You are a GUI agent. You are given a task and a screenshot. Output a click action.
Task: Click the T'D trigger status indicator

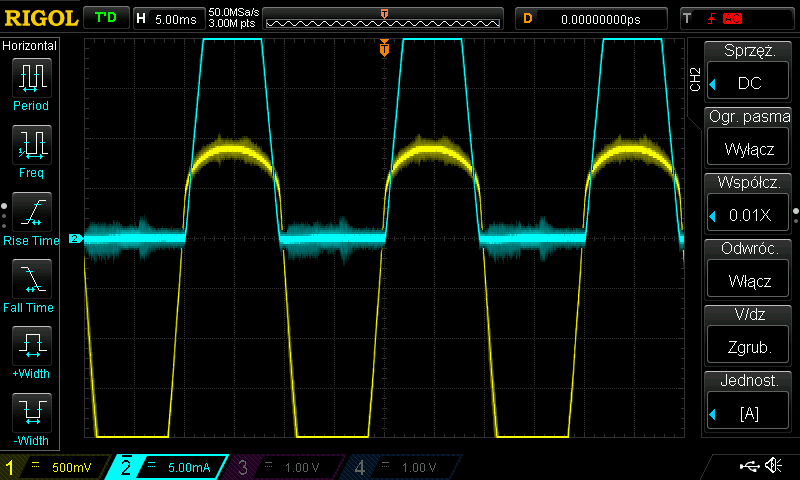[106, 18]
